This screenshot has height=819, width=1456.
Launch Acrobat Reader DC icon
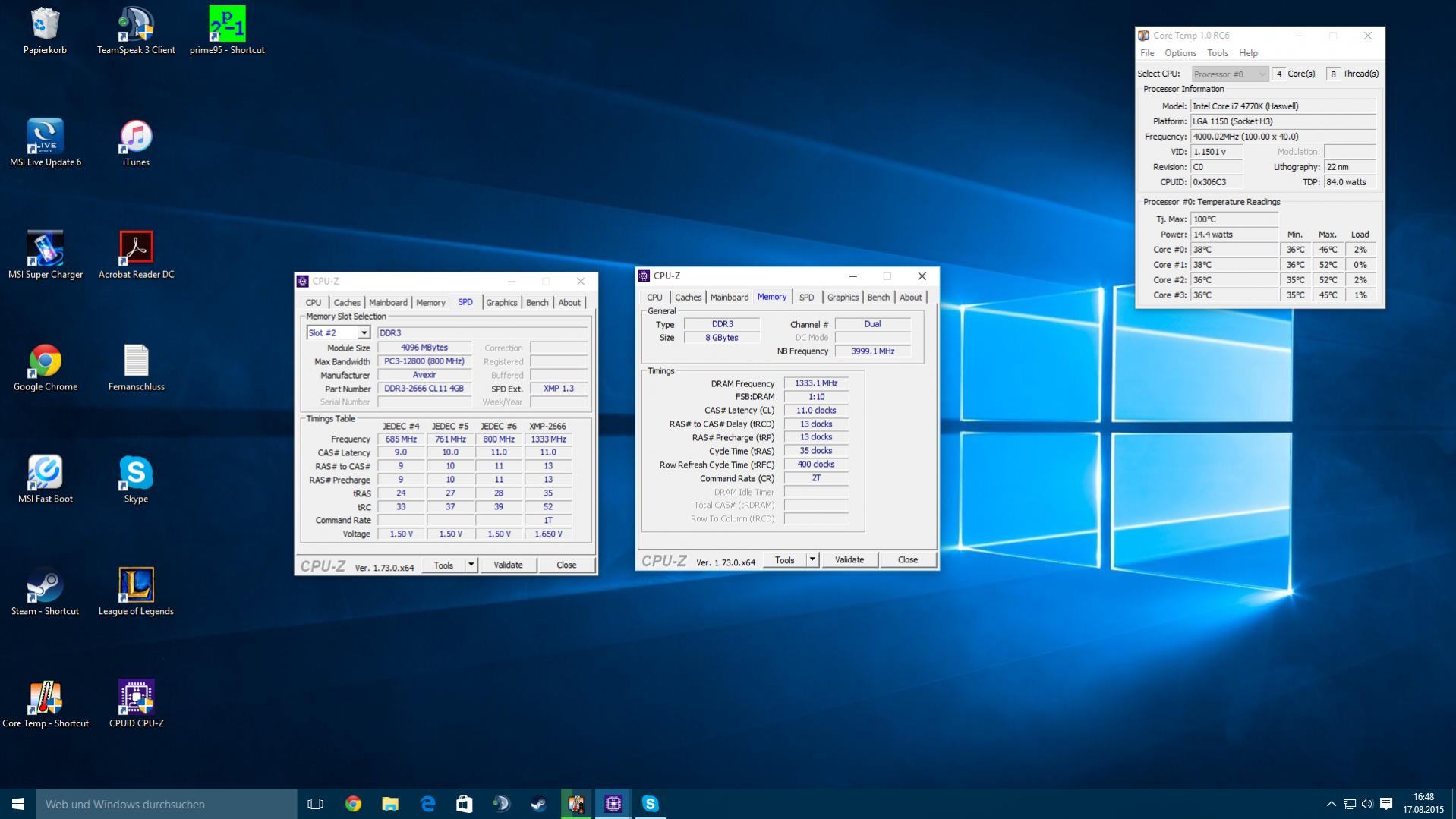[x=136, y=255]
